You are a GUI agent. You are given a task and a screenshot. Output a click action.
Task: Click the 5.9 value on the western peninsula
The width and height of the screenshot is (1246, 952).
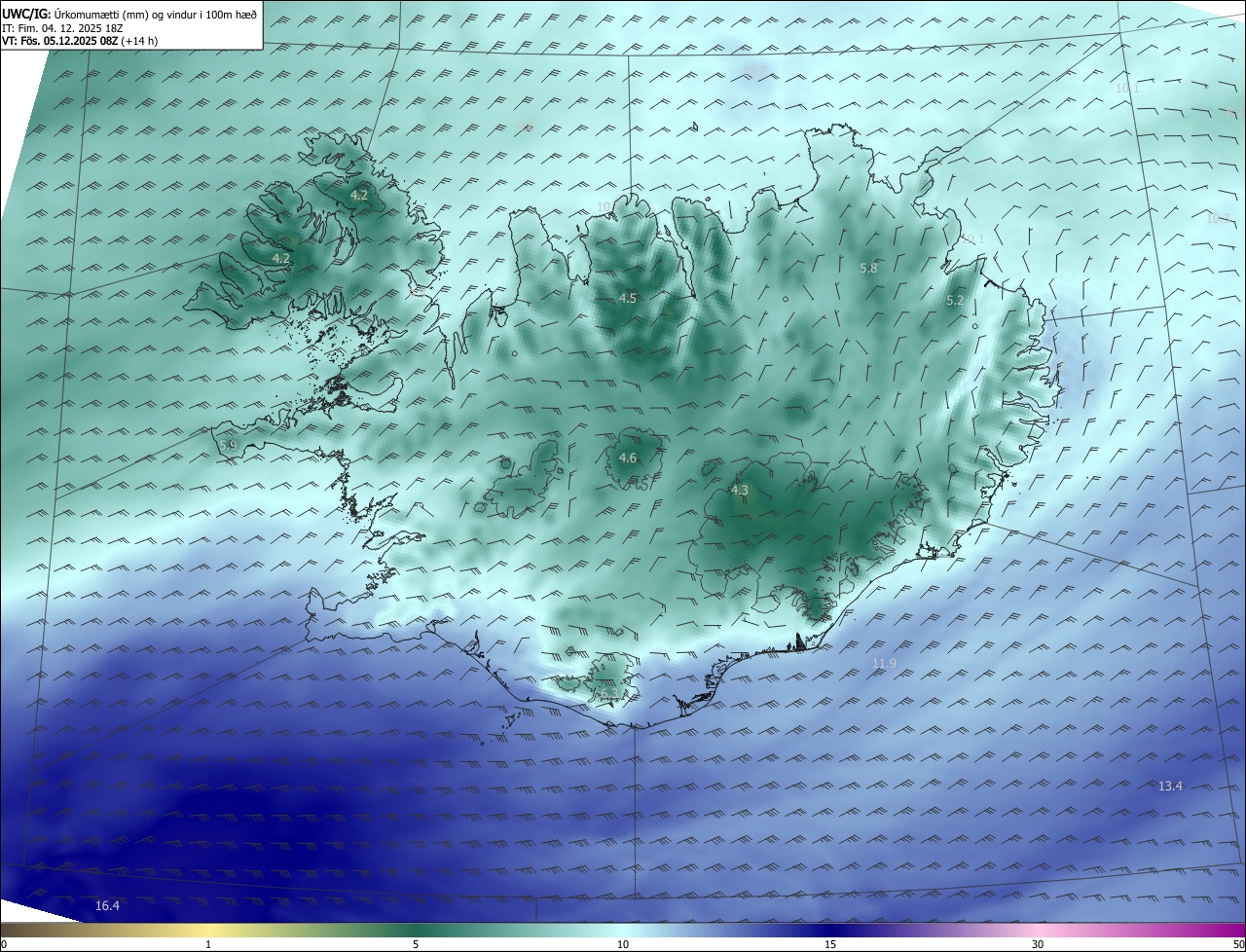[x=228, y=445]
